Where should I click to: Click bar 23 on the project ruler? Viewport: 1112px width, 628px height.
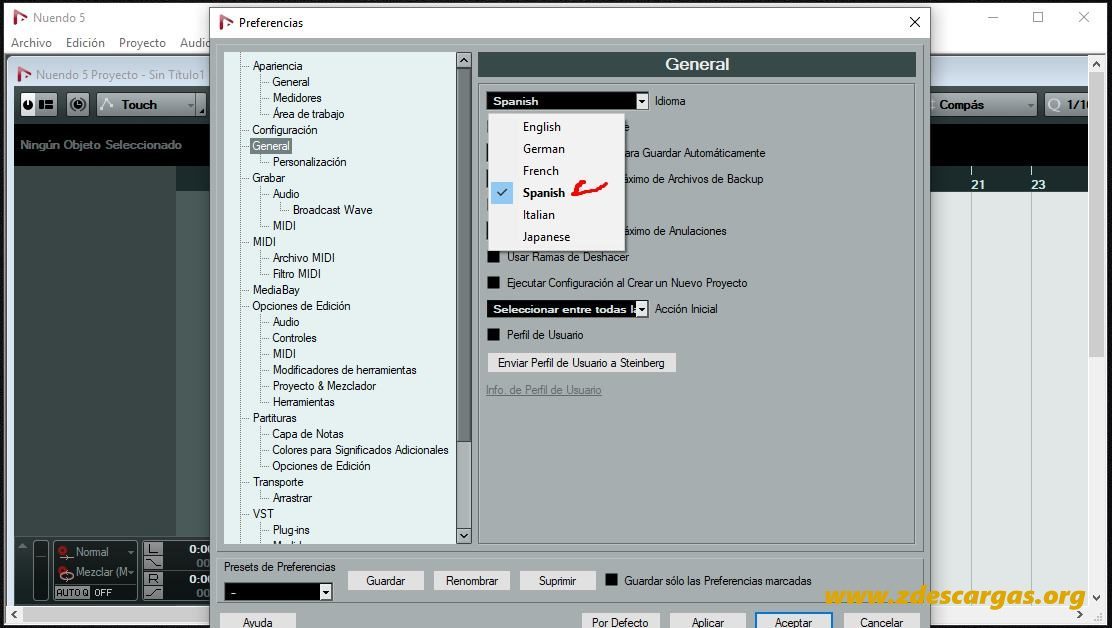pos(1038,184)
